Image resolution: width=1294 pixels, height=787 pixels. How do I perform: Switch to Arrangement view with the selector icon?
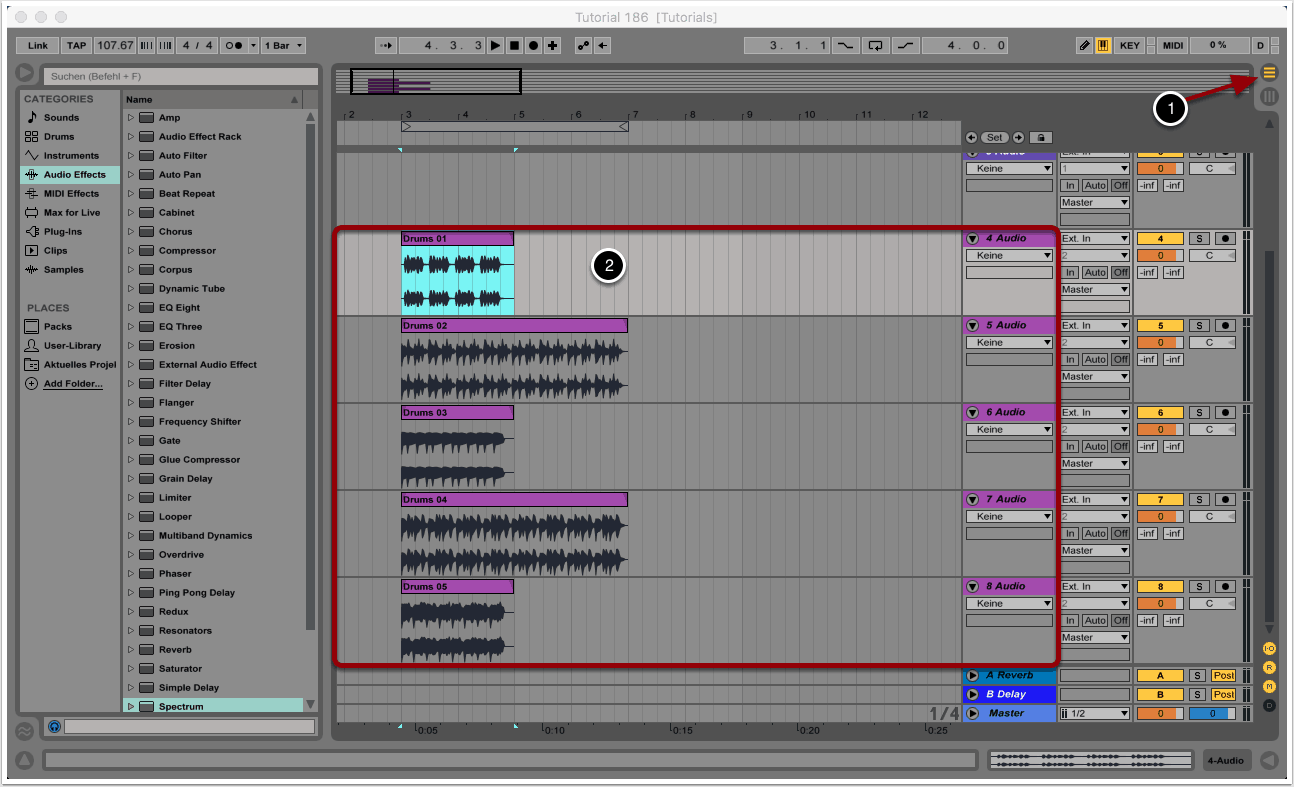tap(1270, 72)
